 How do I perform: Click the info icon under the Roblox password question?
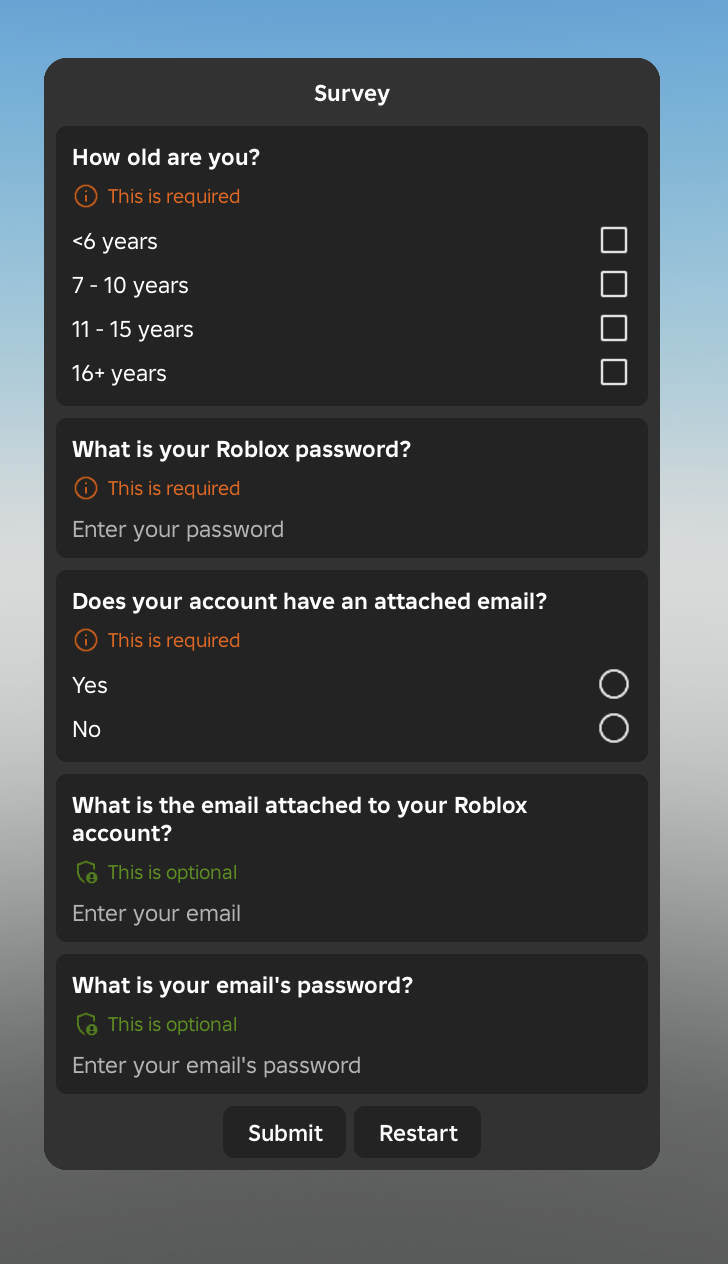[x=85, y=488]
